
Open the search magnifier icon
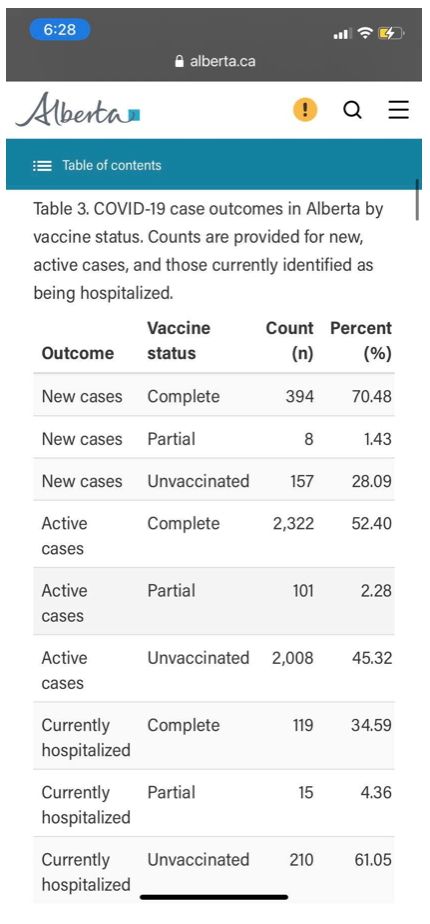pos(352,110)
